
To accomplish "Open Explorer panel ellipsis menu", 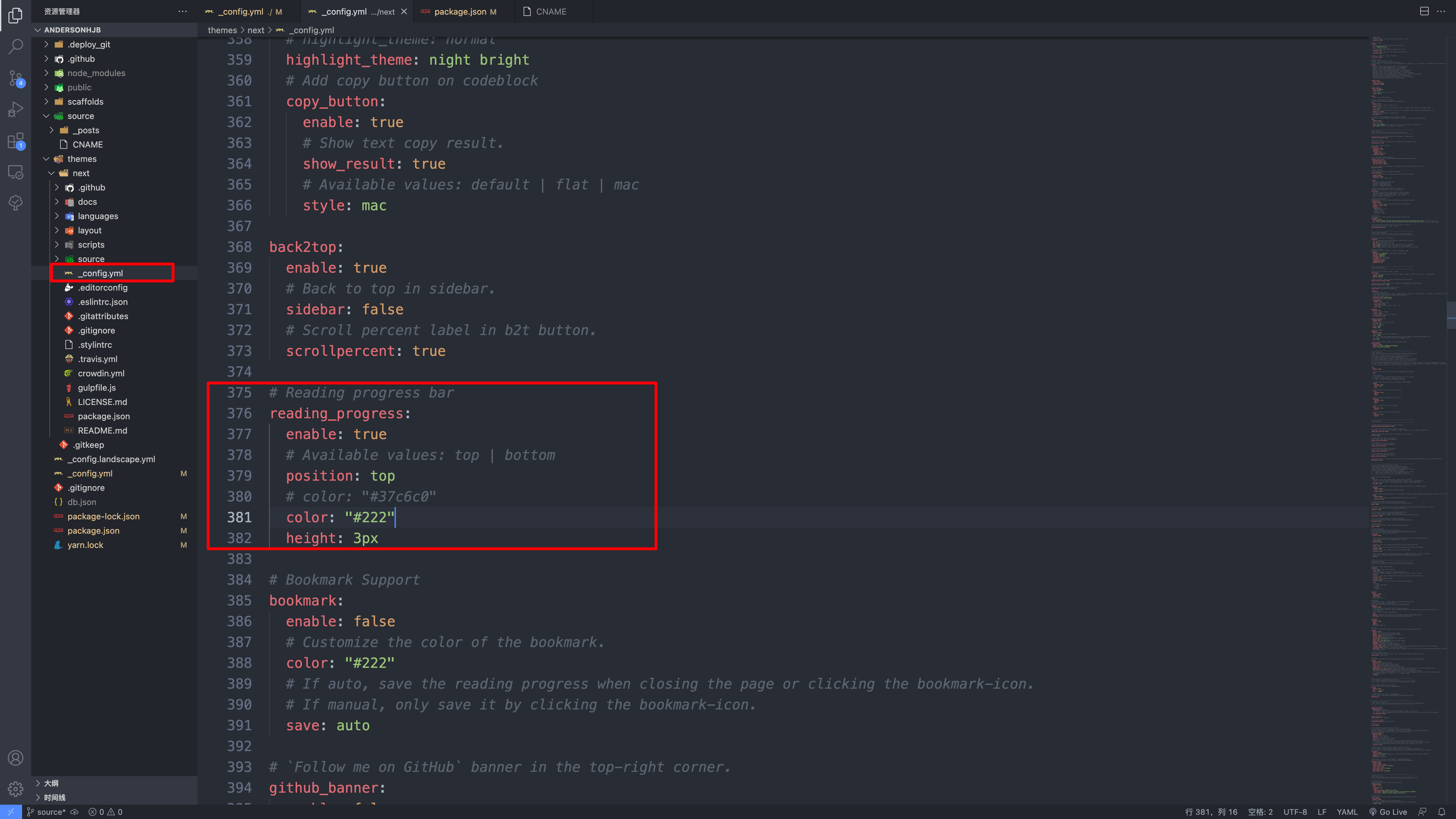I will pos(183,11).
